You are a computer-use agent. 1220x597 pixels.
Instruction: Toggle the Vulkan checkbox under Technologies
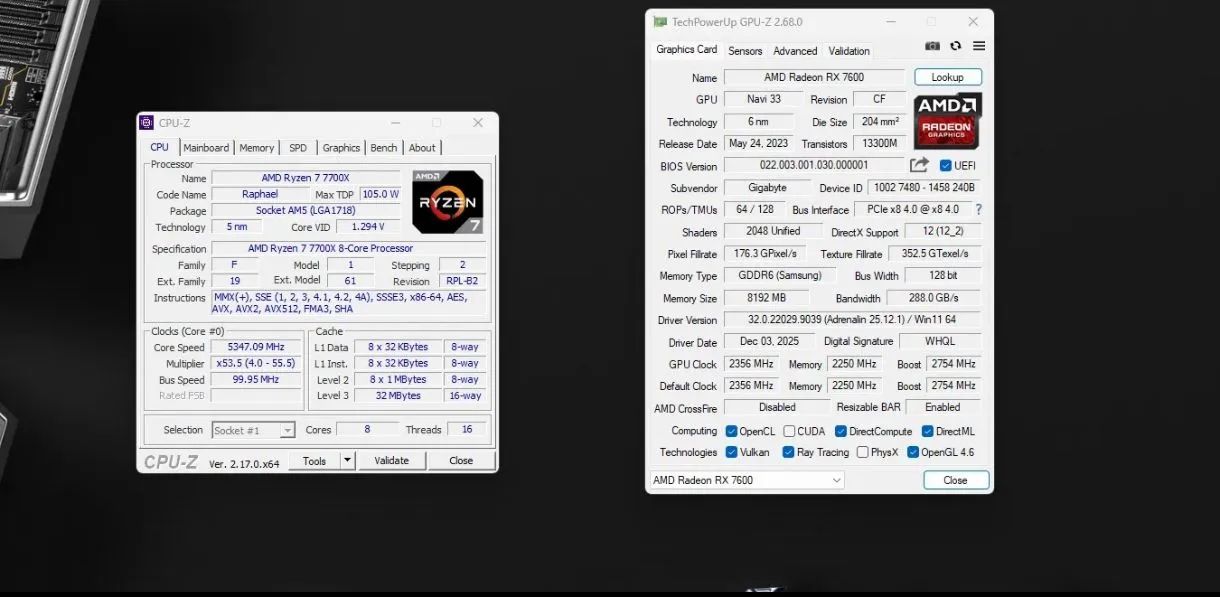733,452
